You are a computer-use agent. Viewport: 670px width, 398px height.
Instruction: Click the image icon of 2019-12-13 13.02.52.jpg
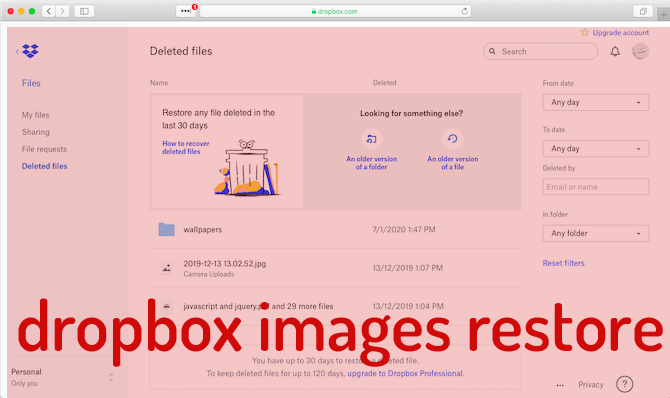coord(167,268)
